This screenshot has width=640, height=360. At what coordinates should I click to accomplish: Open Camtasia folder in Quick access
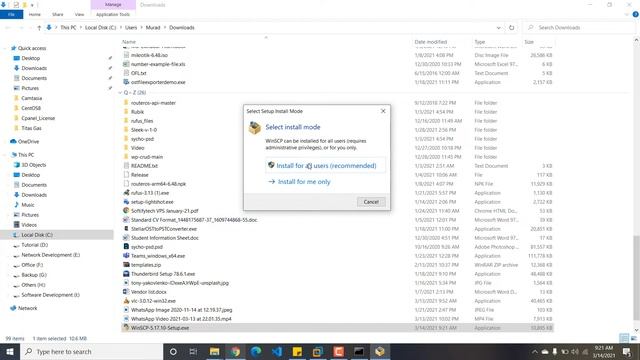tap(31, 98)
